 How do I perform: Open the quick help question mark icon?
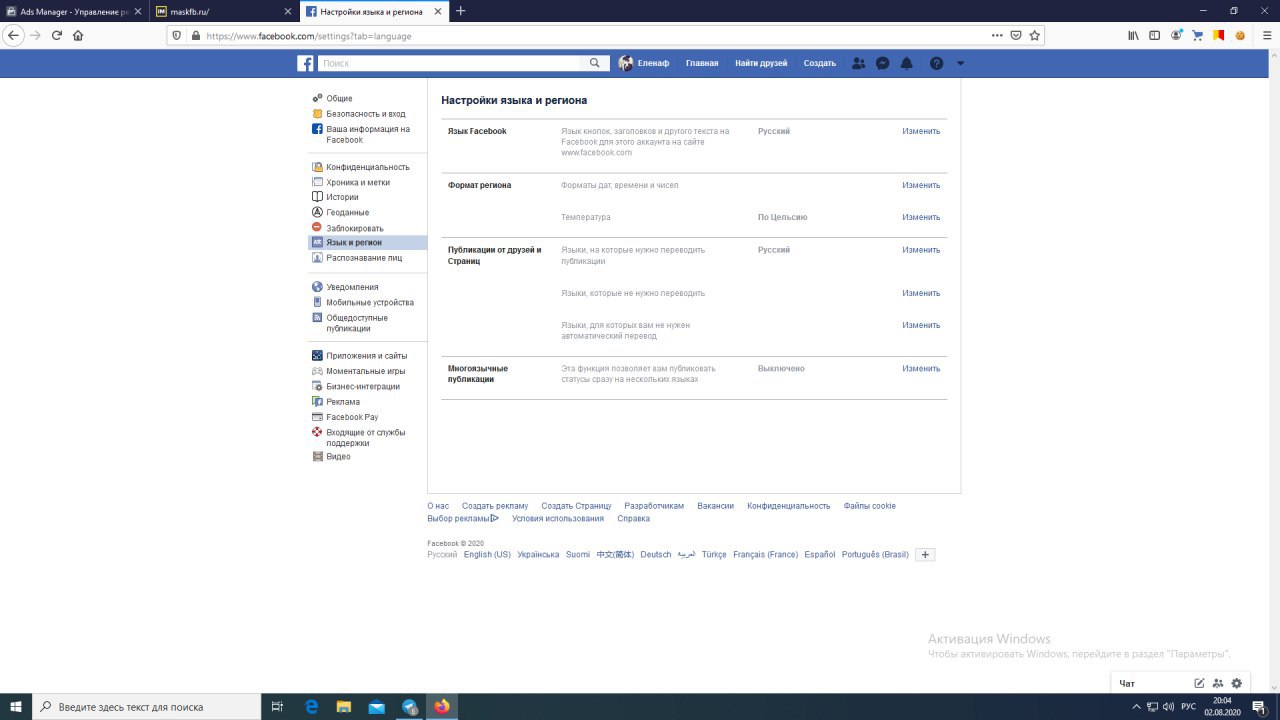coord(936,63)
